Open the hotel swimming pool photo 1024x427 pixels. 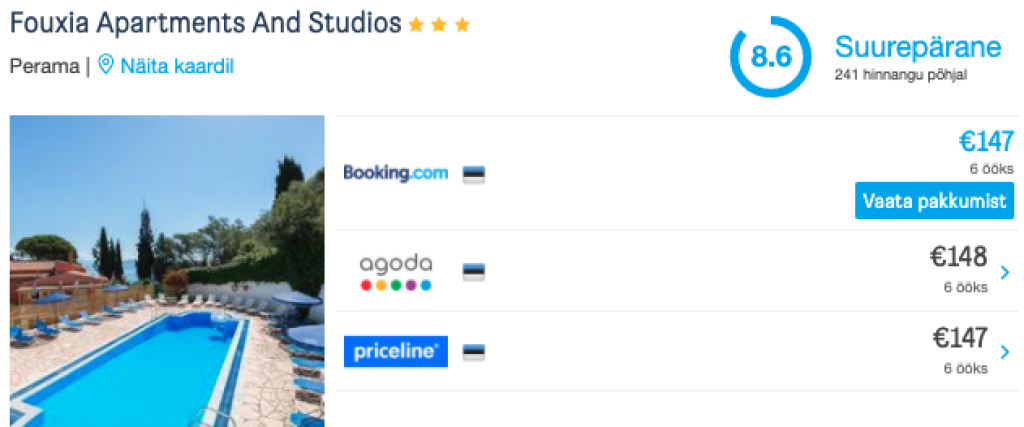click(x=167, y=271)
